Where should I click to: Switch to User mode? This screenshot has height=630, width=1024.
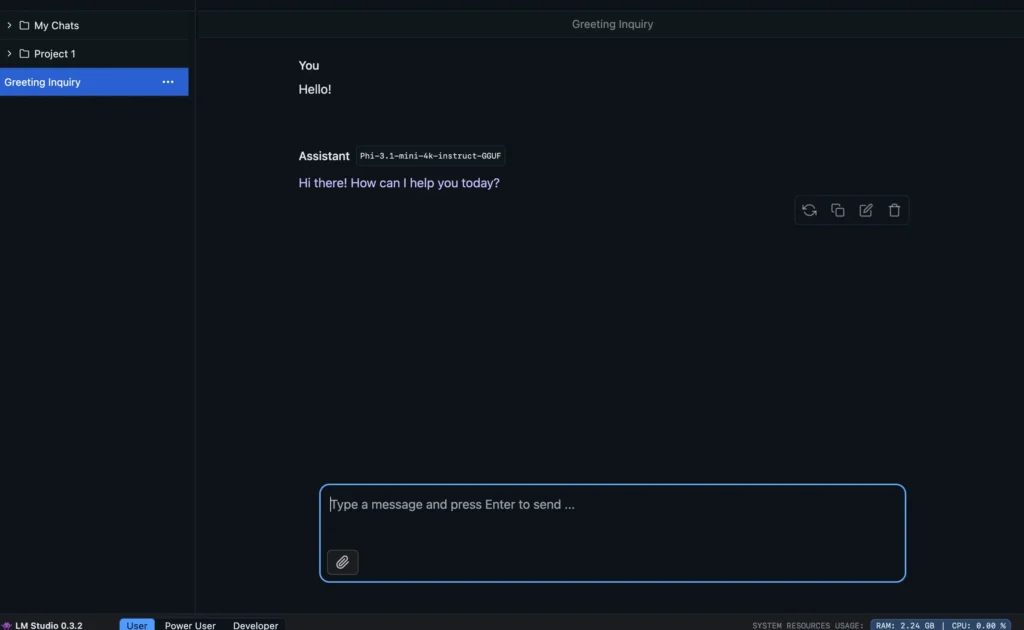point(137,625)
